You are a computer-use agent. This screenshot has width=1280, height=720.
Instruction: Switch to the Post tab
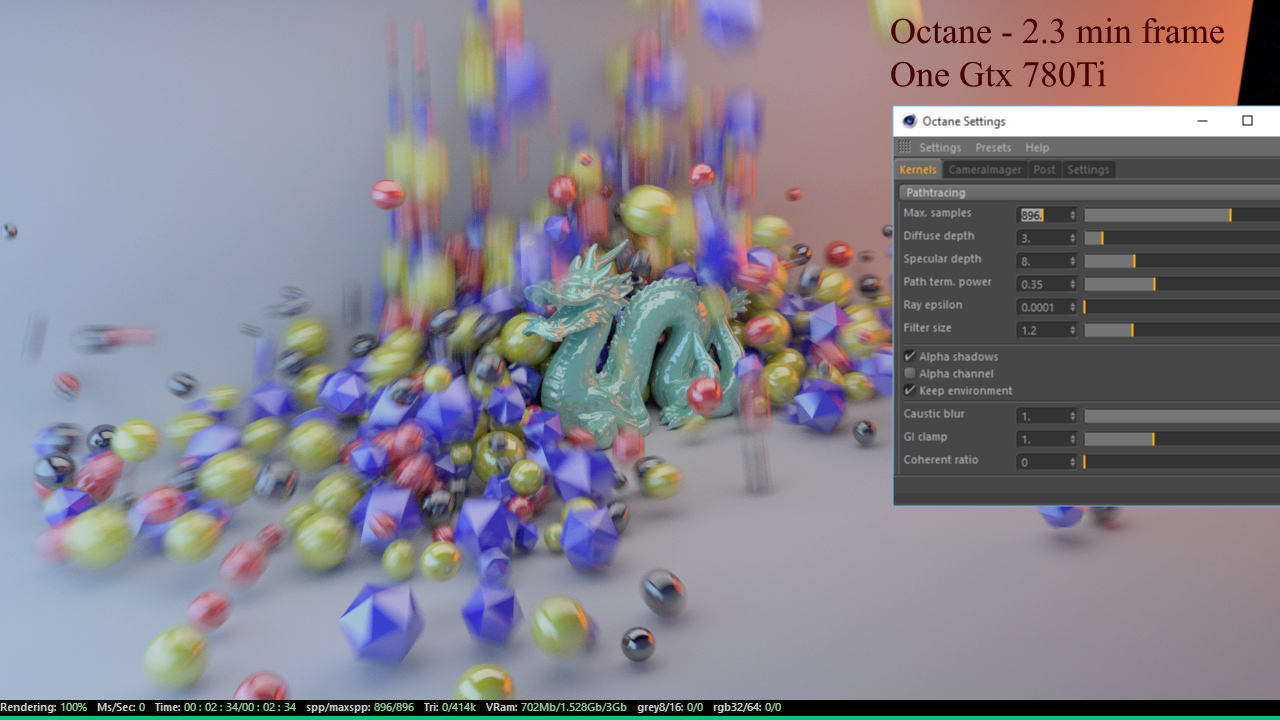[x=1044, y=170]
